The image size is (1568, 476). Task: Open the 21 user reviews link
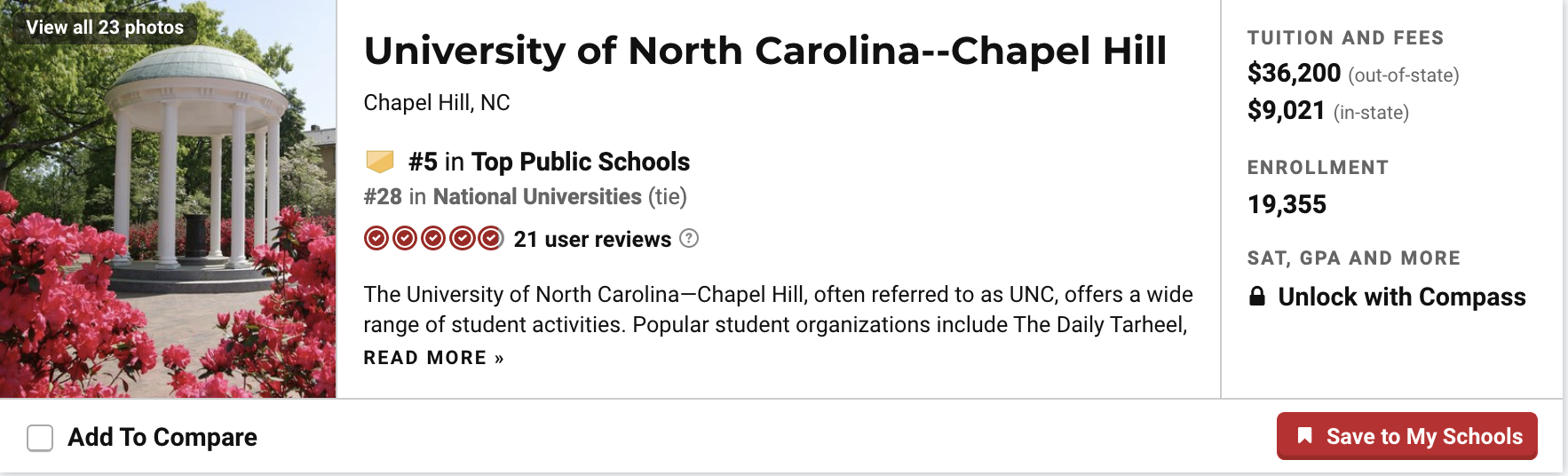[x=592, y=240]
